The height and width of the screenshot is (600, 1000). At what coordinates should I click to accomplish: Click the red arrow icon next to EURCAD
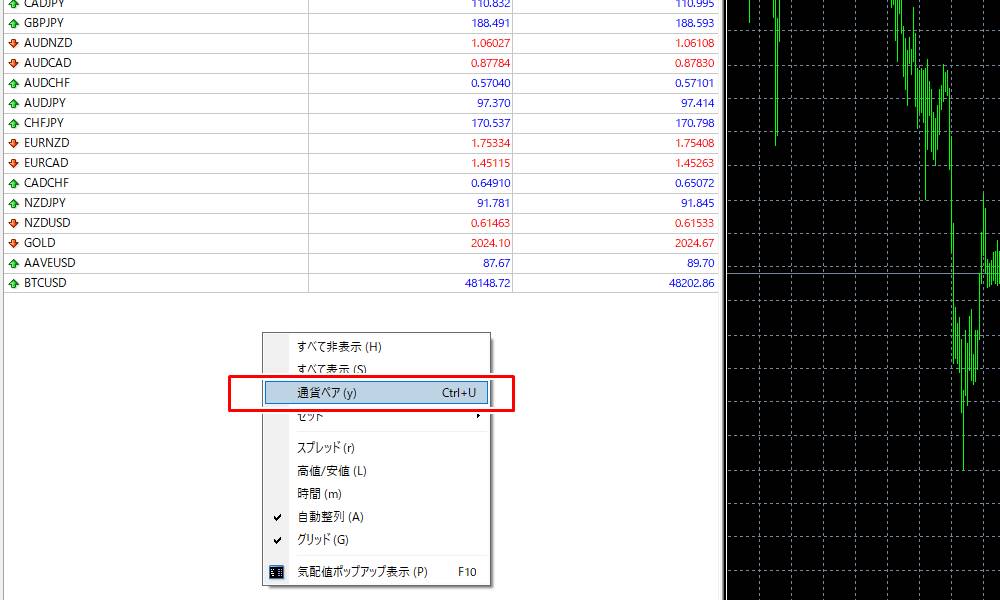click(12, 163)
